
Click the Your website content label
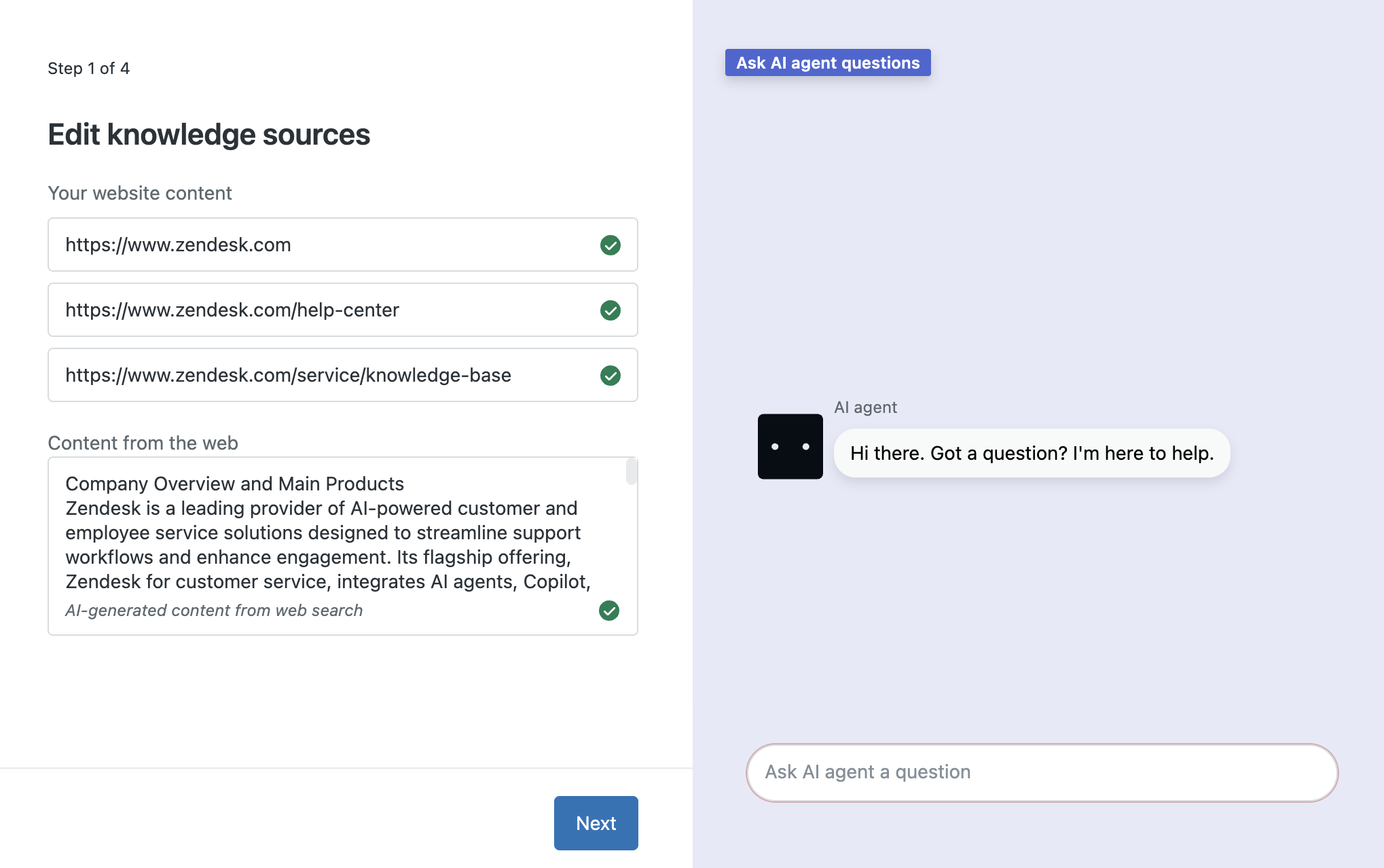click(140, 194)
